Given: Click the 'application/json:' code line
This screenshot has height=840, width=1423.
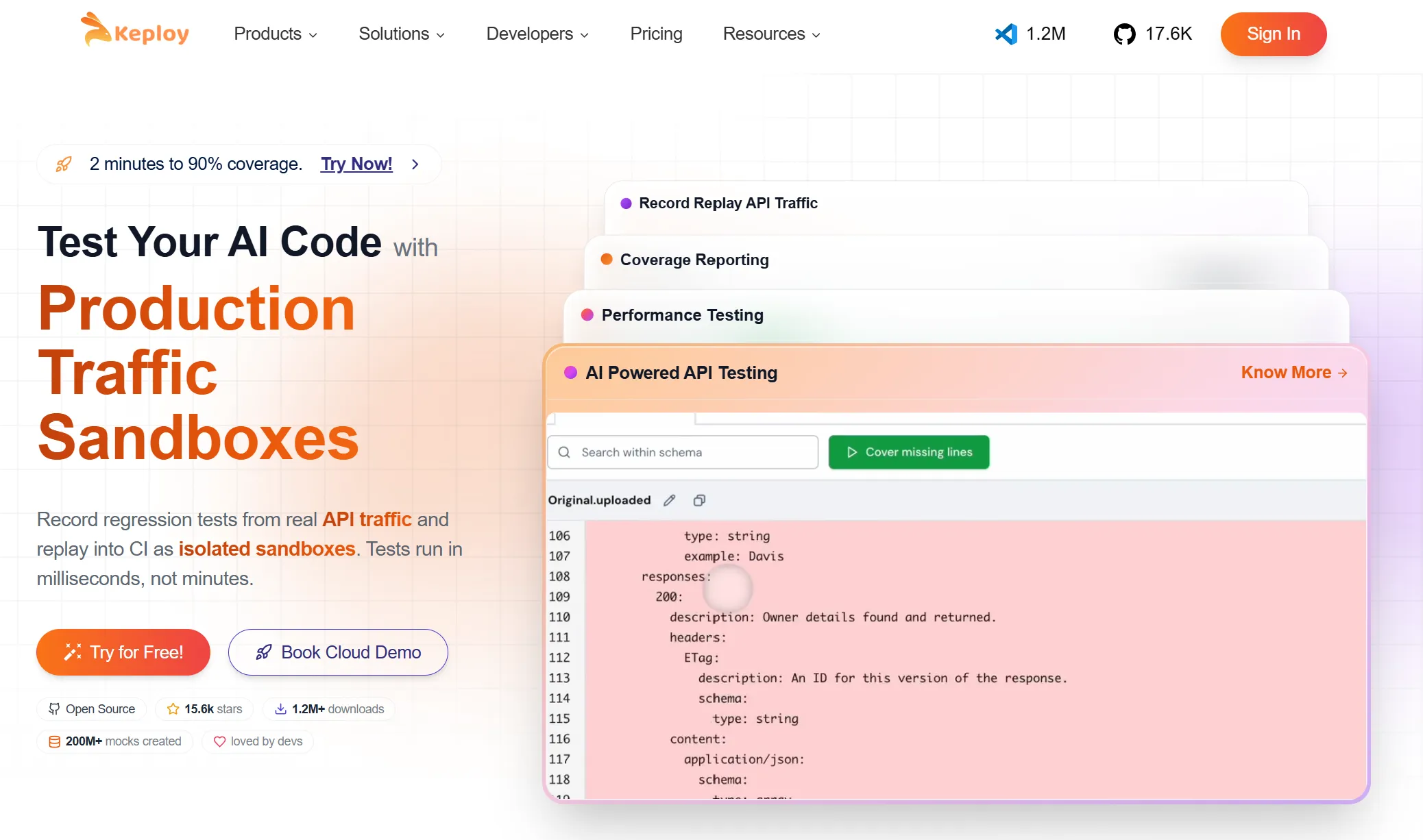Looking at the screenshot, I should tap(744, 759).
